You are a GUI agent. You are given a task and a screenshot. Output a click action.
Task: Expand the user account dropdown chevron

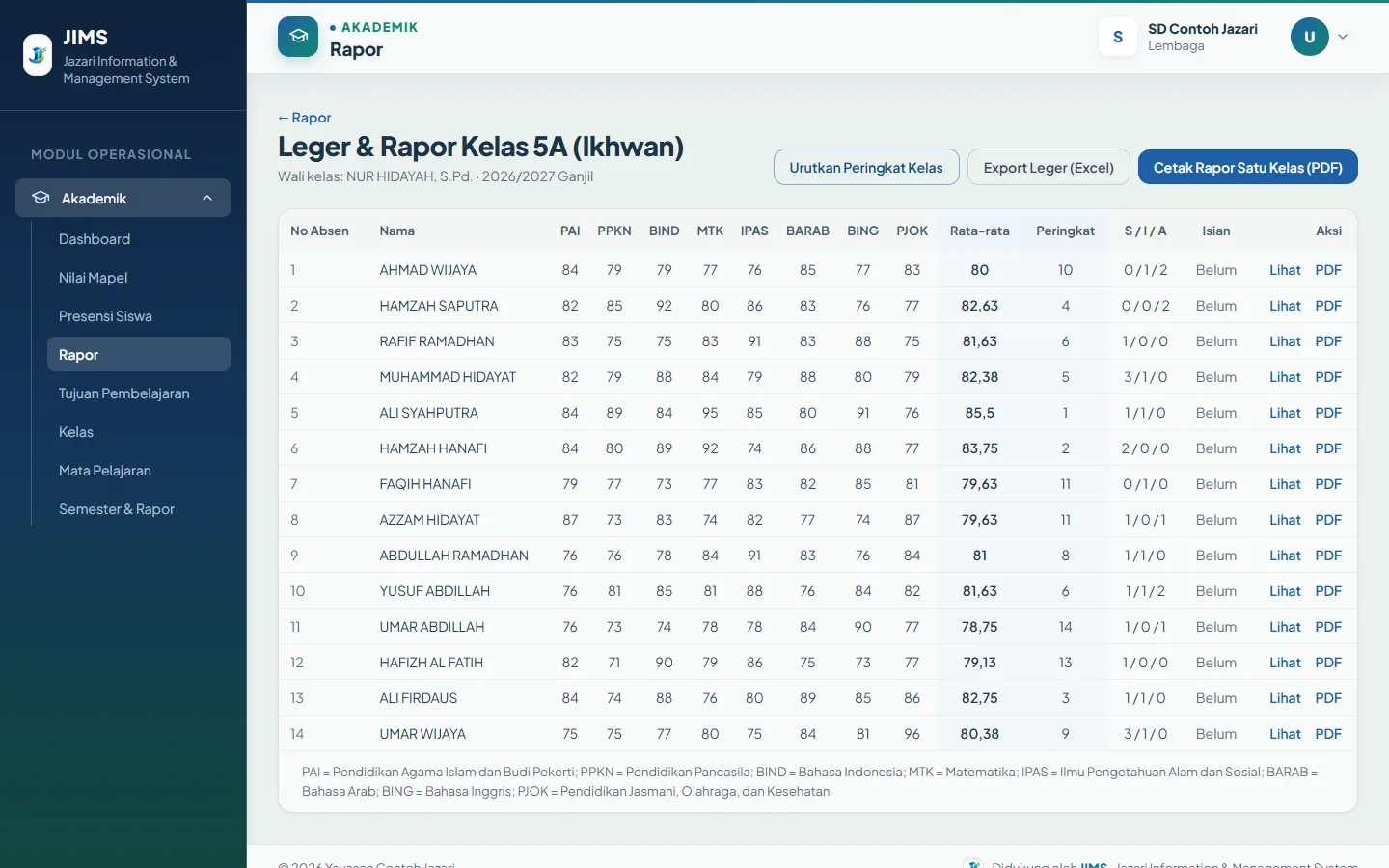click(1343, 37)
